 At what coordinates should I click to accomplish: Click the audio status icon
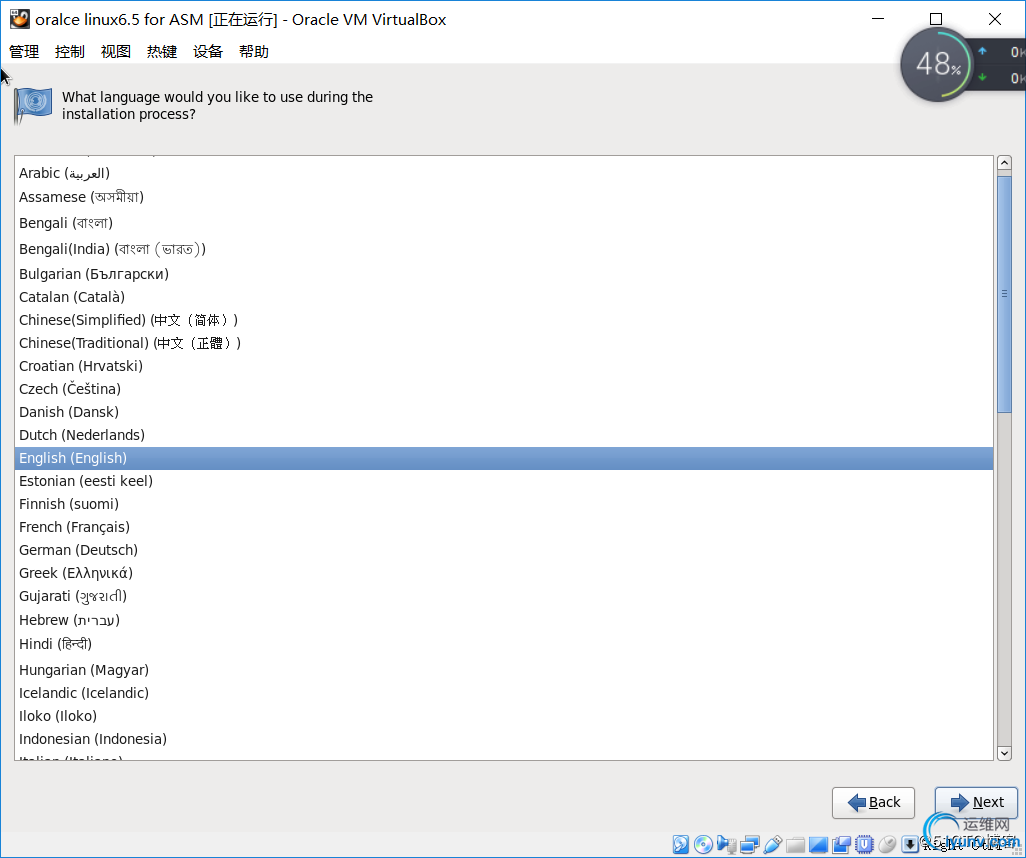click(726, 844)
